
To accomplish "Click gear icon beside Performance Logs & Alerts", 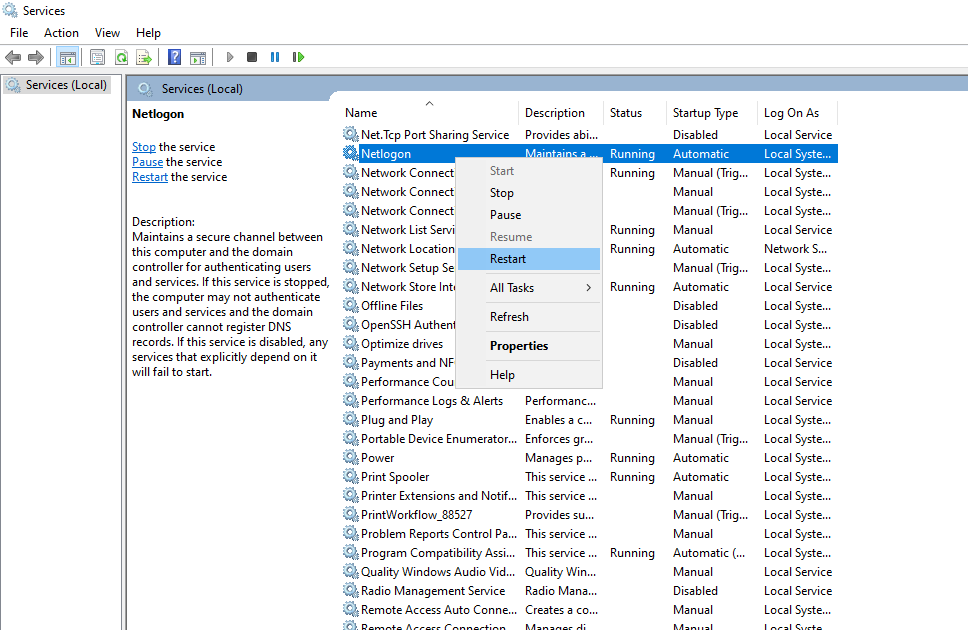I will (351, 400).
